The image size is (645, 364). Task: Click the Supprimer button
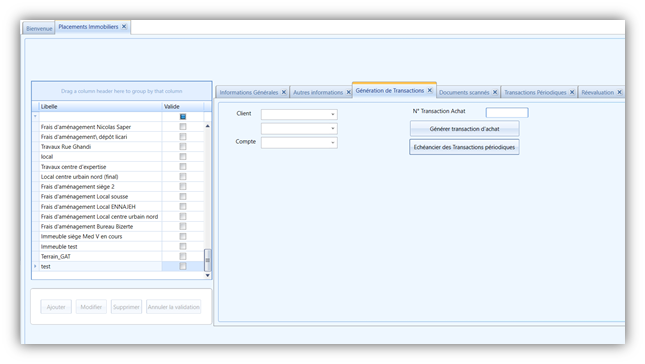click(126, 307)
